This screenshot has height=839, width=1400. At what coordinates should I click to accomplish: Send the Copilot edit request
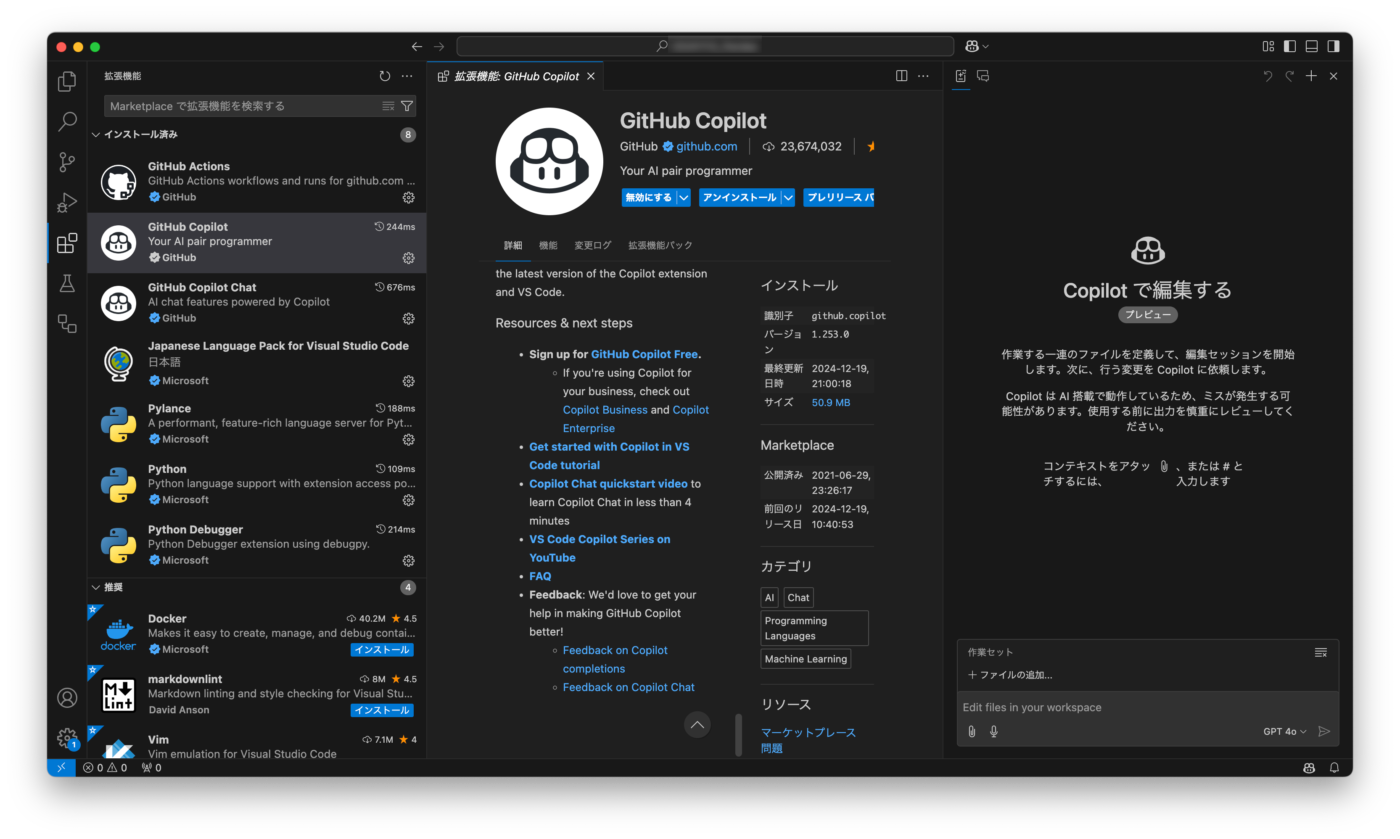(1324, 732)
